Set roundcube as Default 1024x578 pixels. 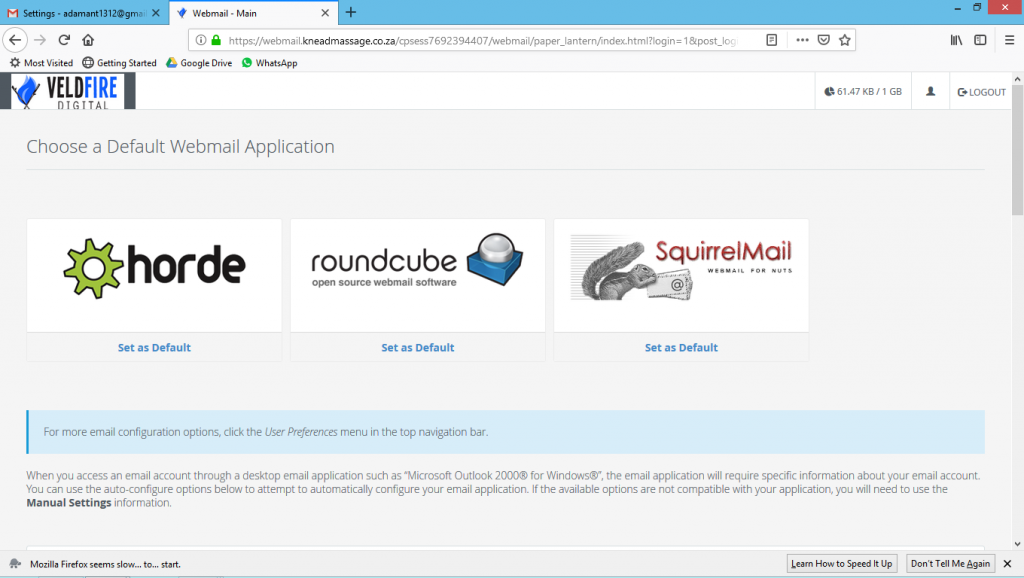[417, 347]
